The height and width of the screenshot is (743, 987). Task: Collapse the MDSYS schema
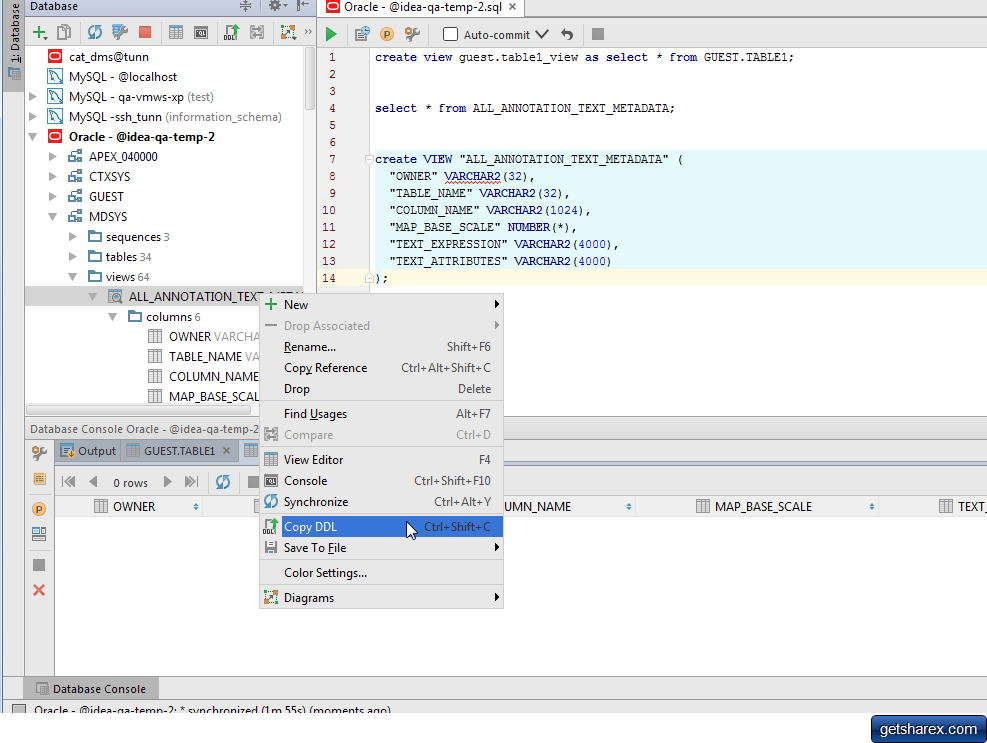[53, 217]
